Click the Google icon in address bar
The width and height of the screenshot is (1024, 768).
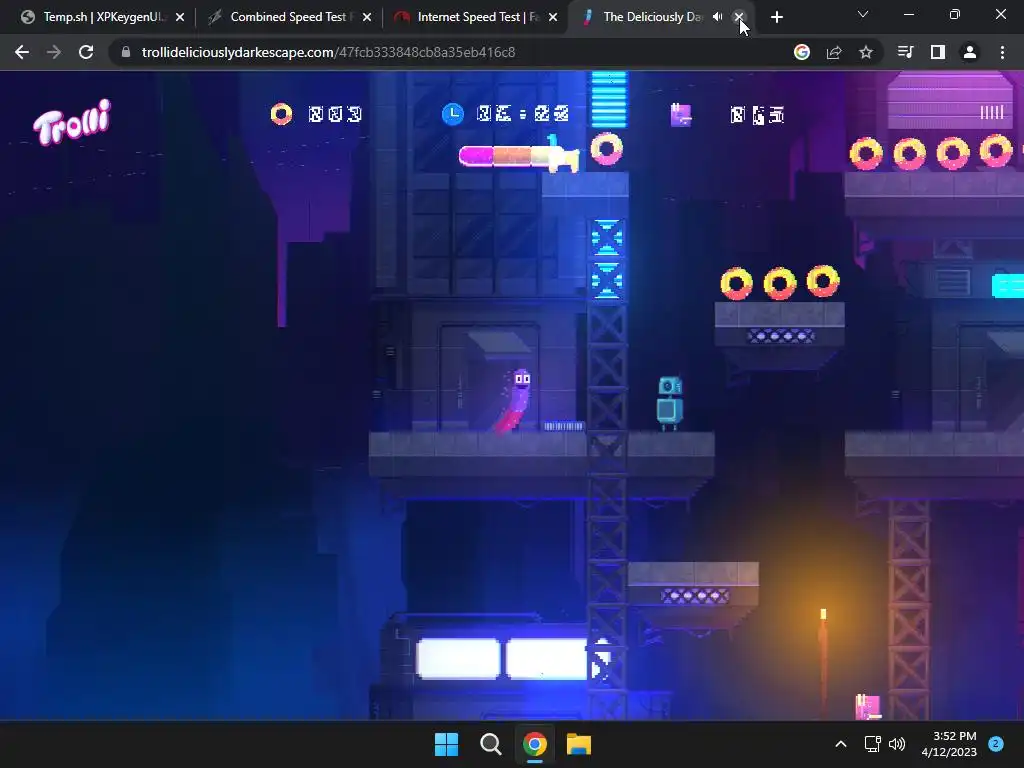tap(802, 52)
